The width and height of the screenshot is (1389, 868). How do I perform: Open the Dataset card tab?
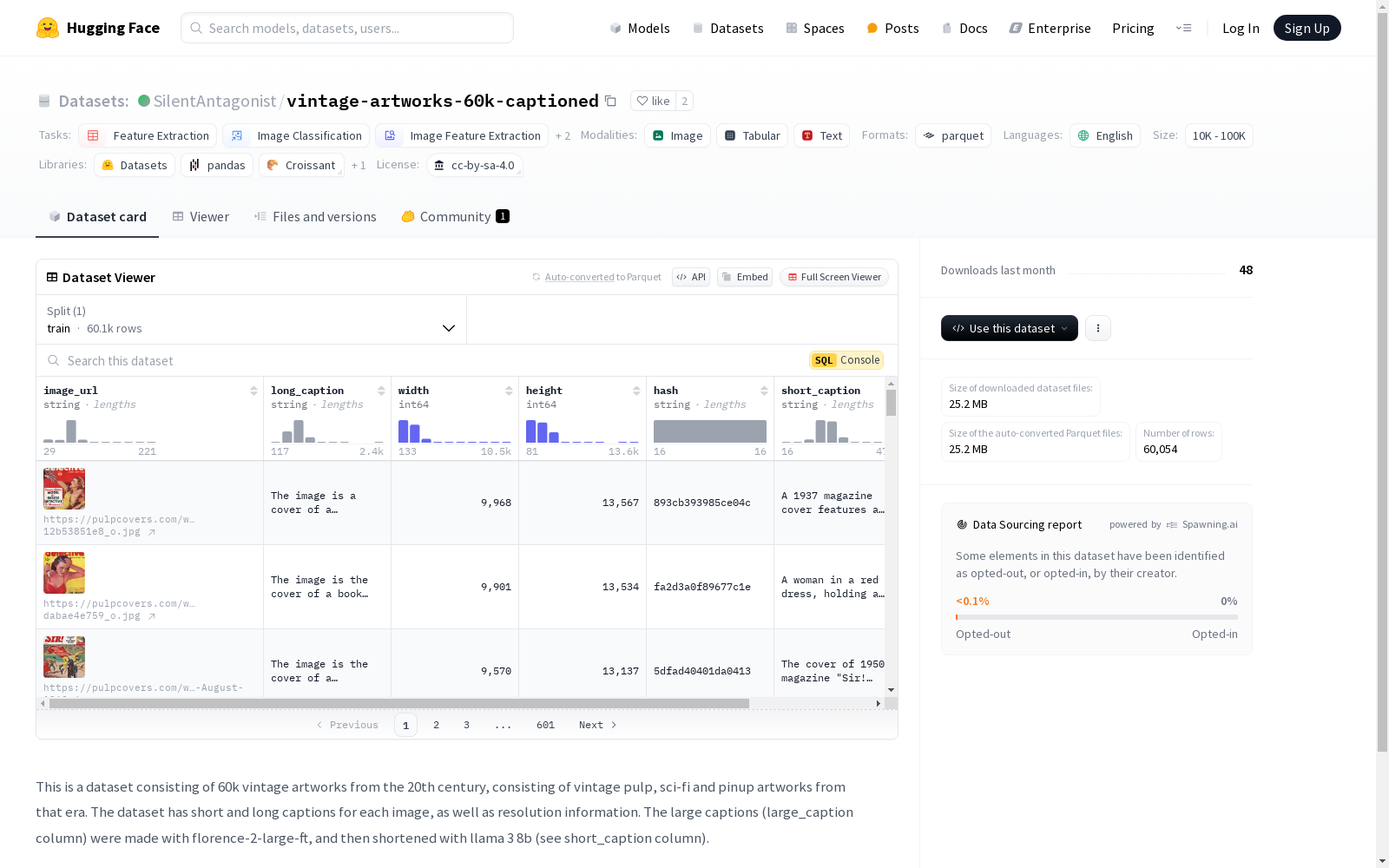click(x=97, y=217)
